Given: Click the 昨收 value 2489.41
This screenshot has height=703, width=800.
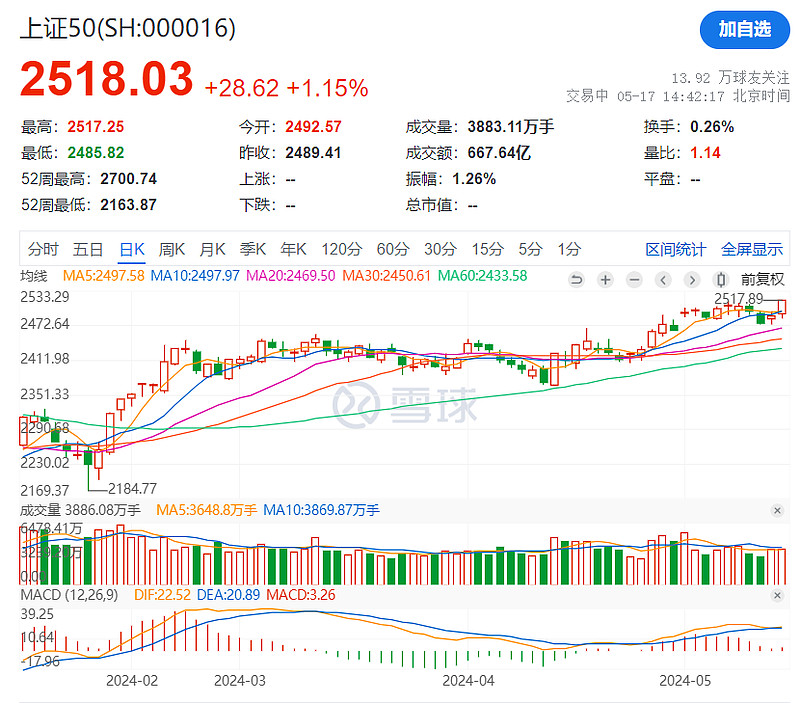Looking at the screenshot, I should click(x=313, y=153).
